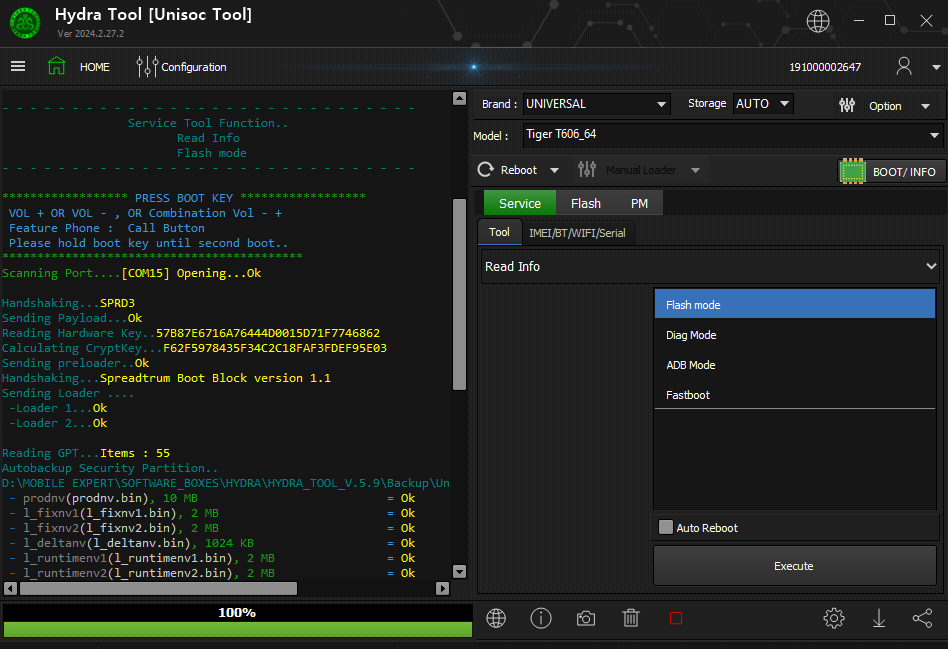
Task: Click the log horizontal scrollbar thumb
Action: tap(158, 588)
